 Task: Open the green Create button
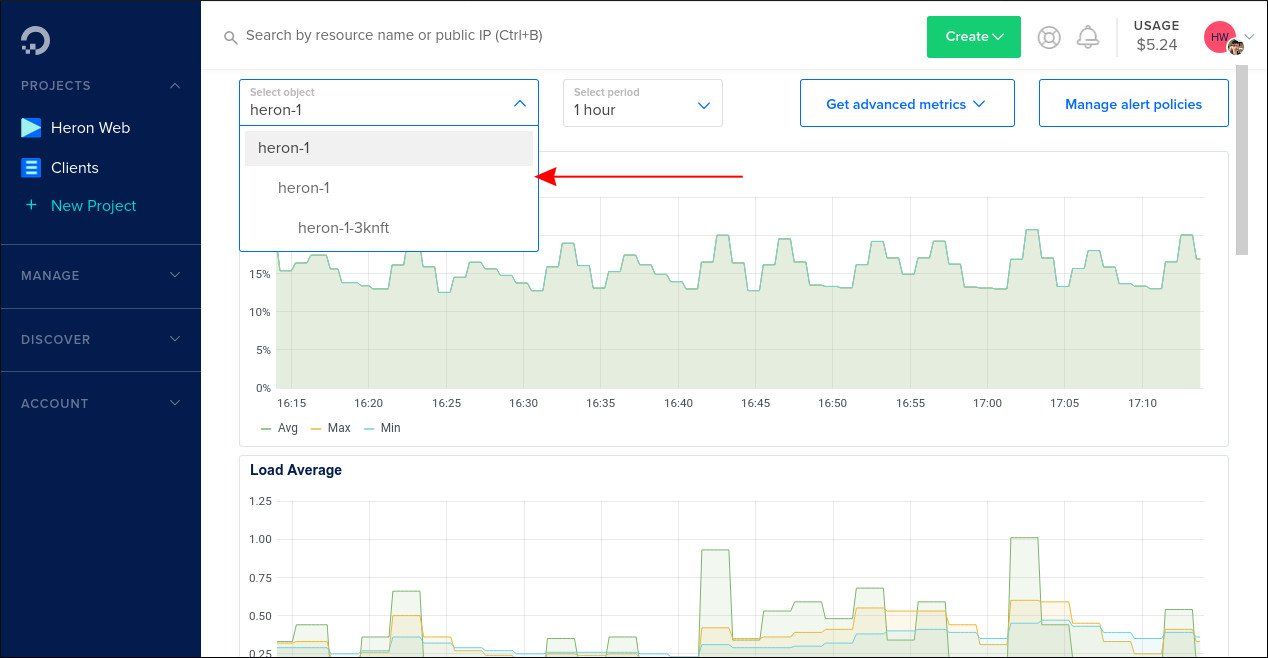point(972,36)
